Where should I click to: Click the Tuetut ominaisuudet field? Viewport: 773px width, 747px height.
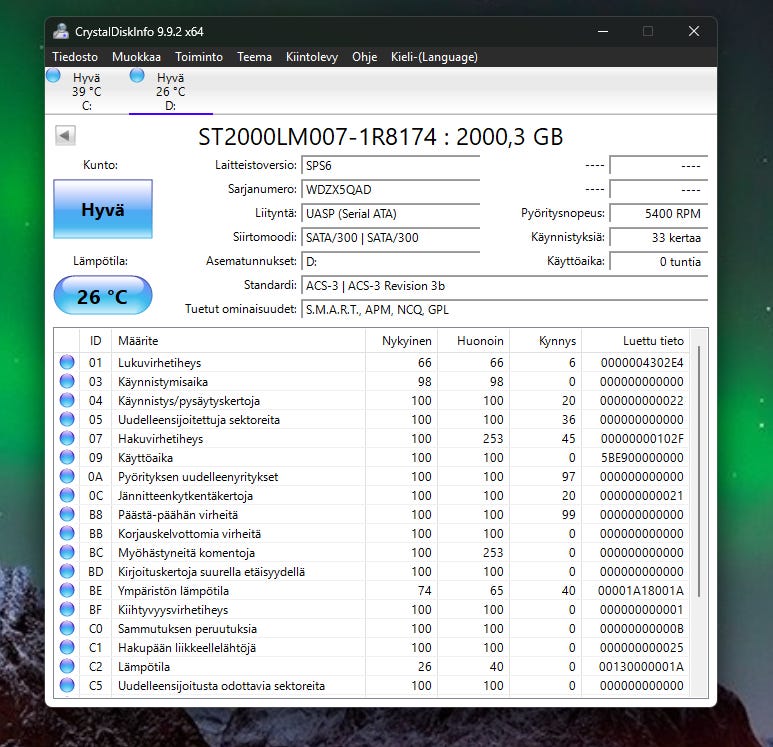[505, 309]
